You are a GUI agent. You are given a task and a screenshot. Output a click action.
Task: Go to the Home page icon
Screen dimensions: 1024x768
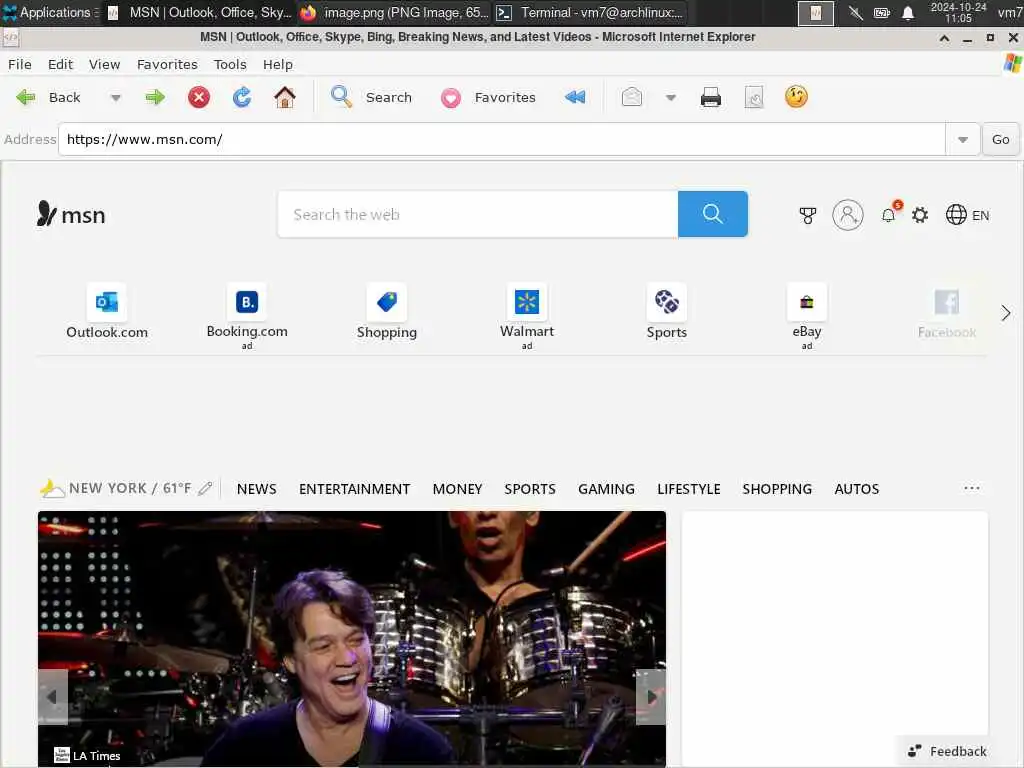pos(285,97)
